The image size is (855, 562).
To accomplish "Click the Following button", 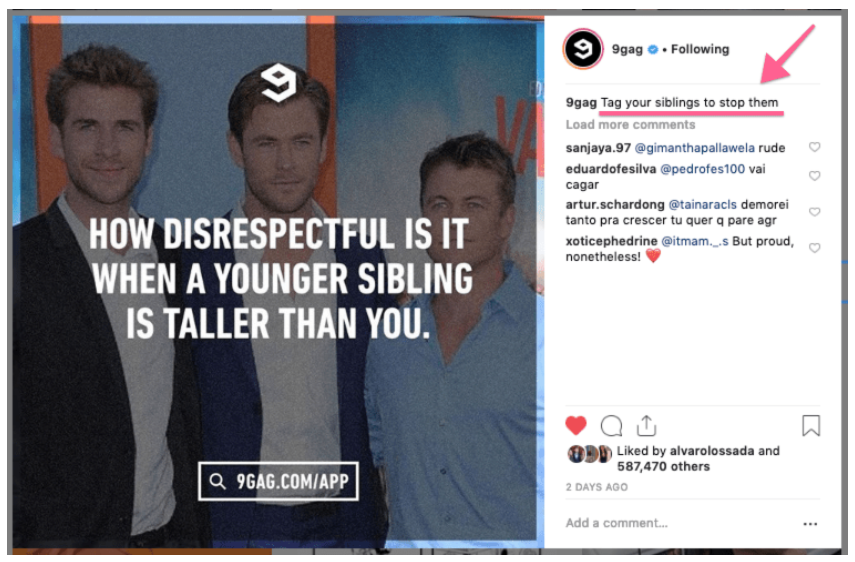I will pos(700,49).
